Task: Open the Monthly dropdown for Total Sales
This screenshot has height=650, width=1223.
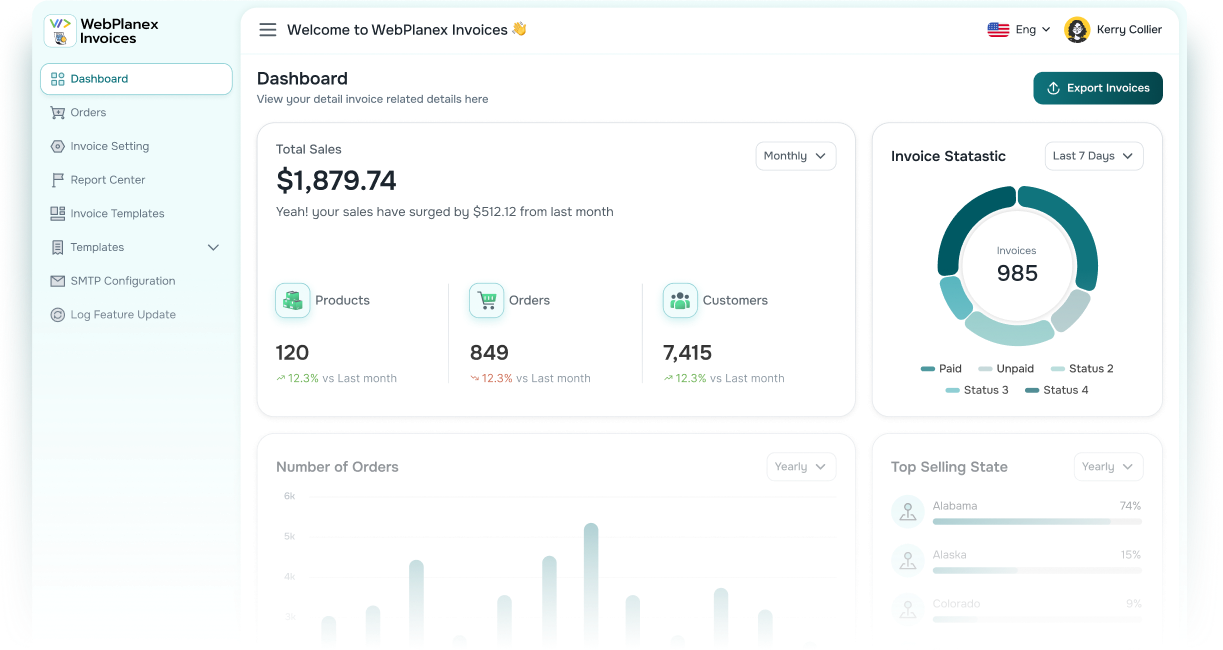Action: [x=796, y=156]
